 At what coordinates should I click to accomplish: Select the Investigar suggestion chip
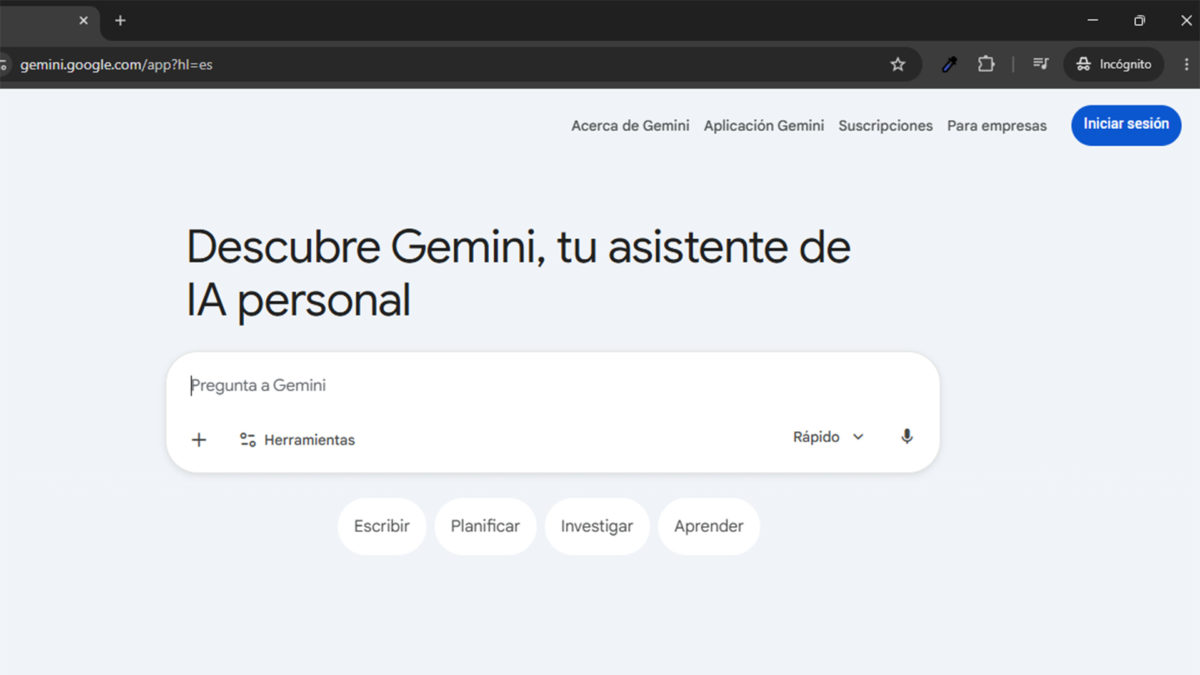click(x=597, y=526)
